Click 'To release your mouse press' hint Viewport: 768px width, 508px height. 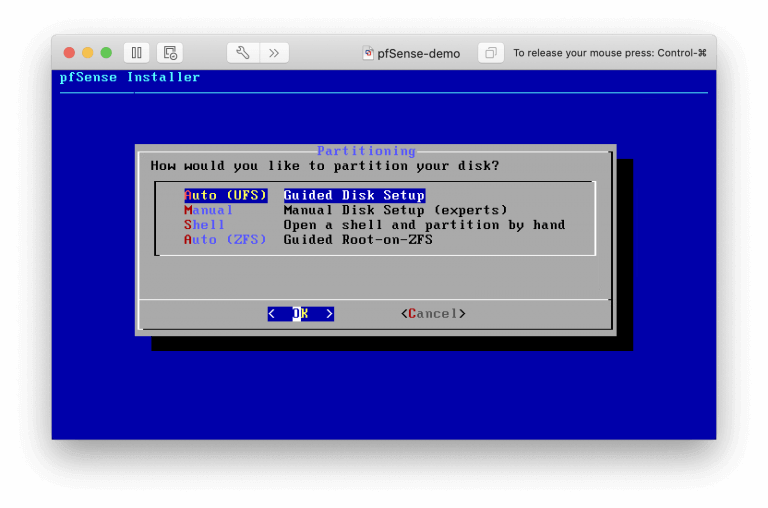pos(610,53)
